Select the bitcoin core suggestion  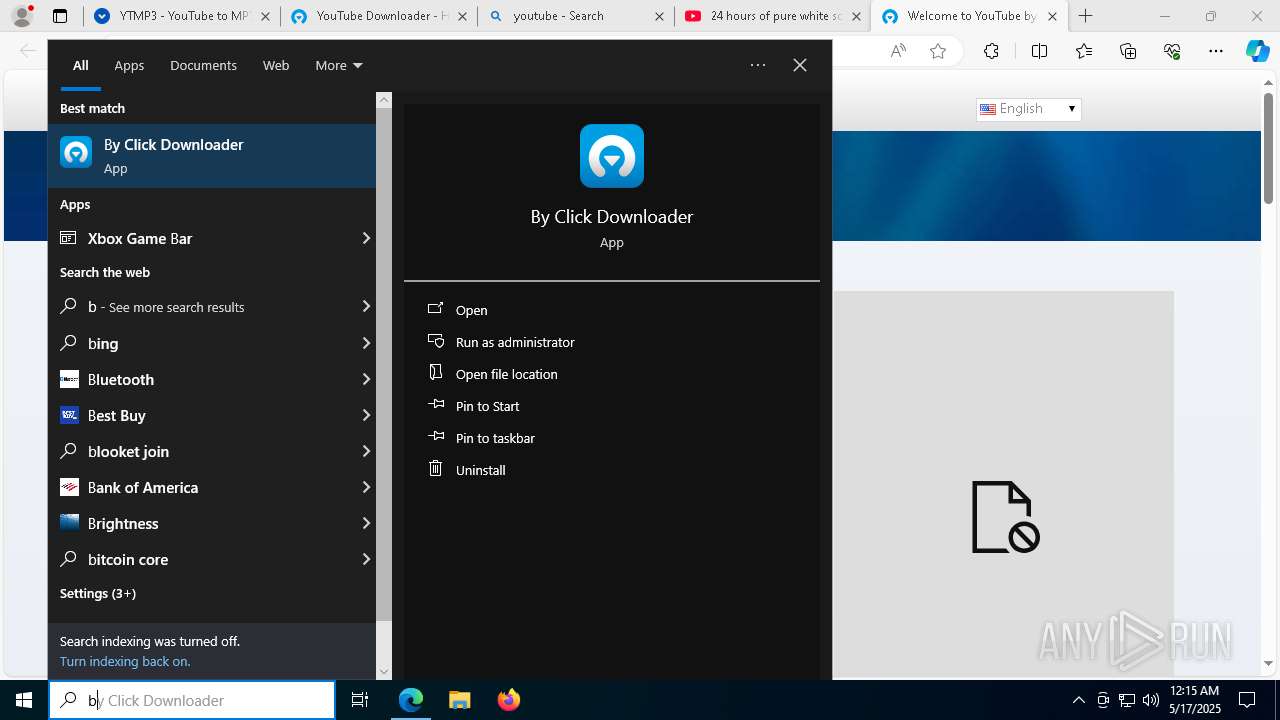[202, 559]
